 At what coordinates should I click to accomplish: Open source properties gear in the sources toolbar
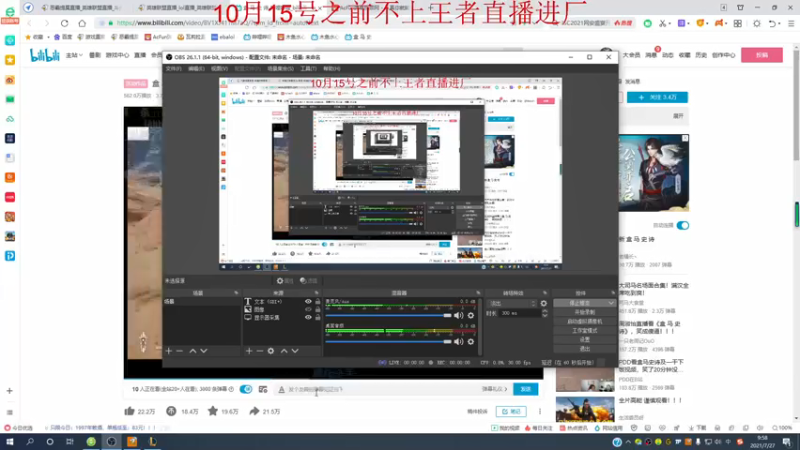pos(271,351)
